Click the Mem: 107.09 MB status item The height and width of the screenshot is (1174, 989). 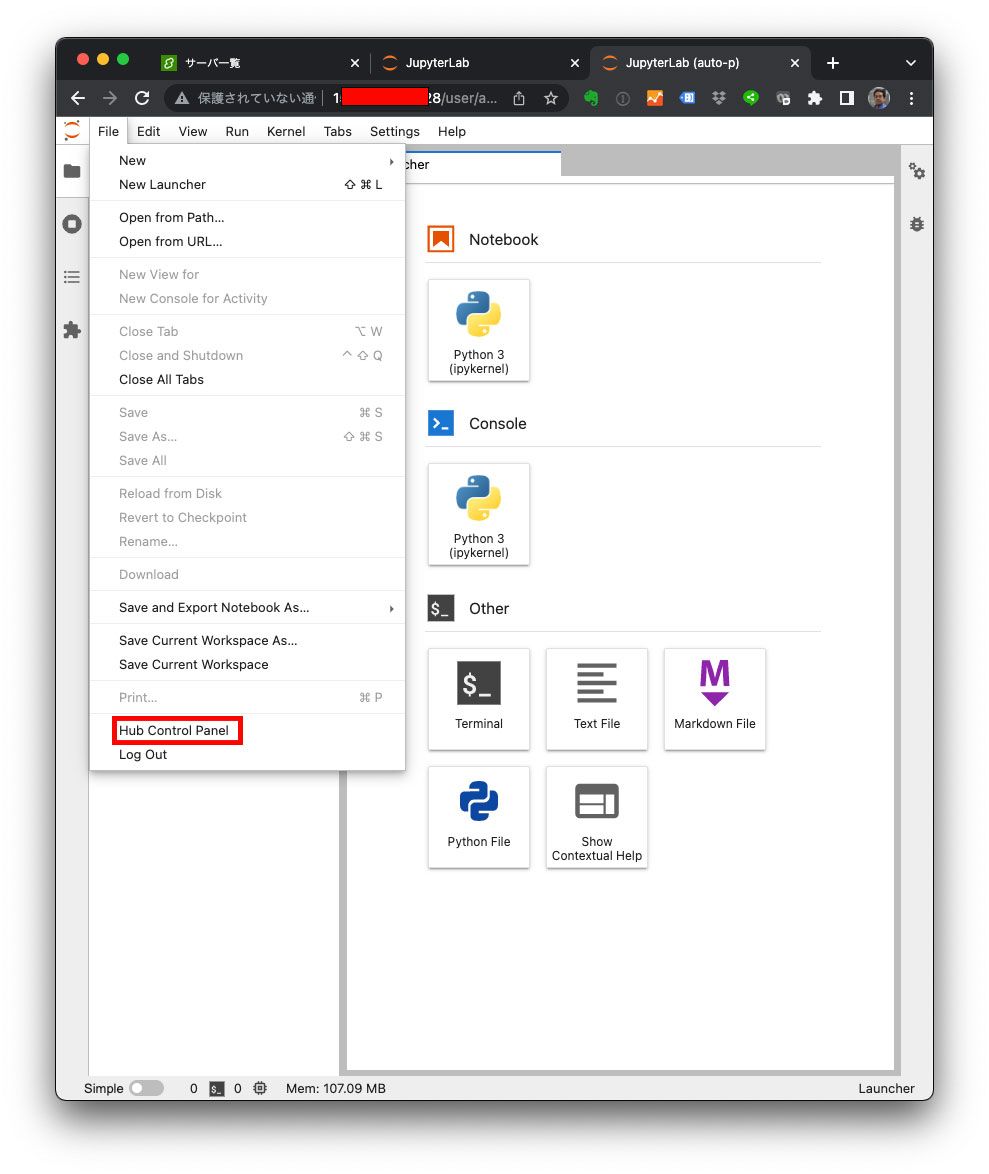click(335, 1088)
